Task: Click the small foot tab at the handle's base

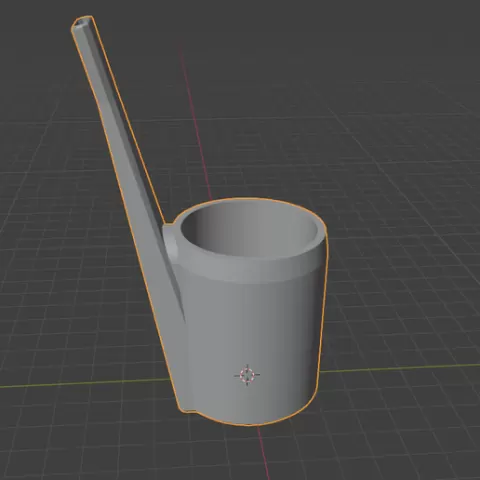Action: [x=189, y=411]
